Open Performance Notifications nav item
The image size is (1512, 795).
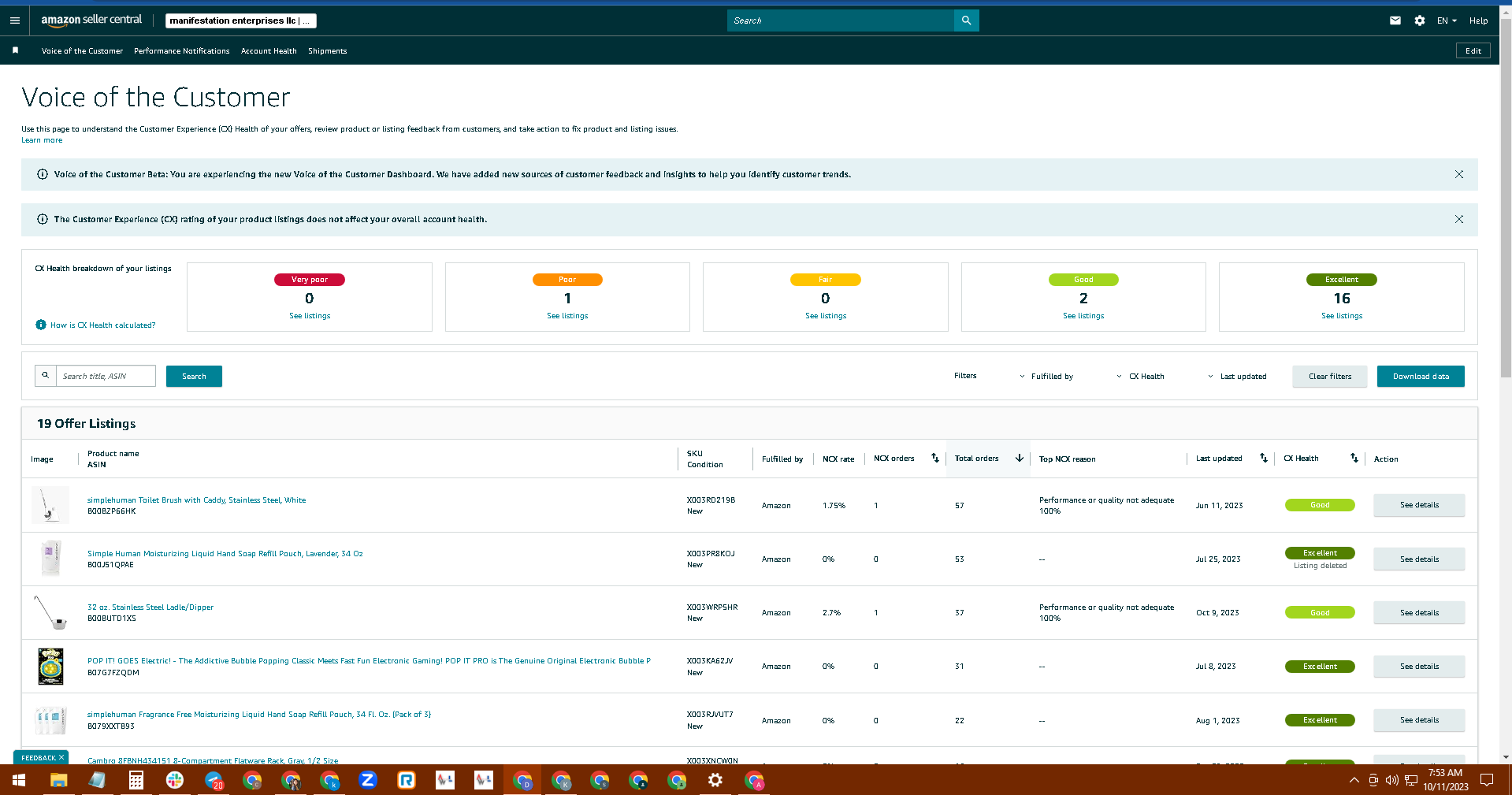point(182,50)
